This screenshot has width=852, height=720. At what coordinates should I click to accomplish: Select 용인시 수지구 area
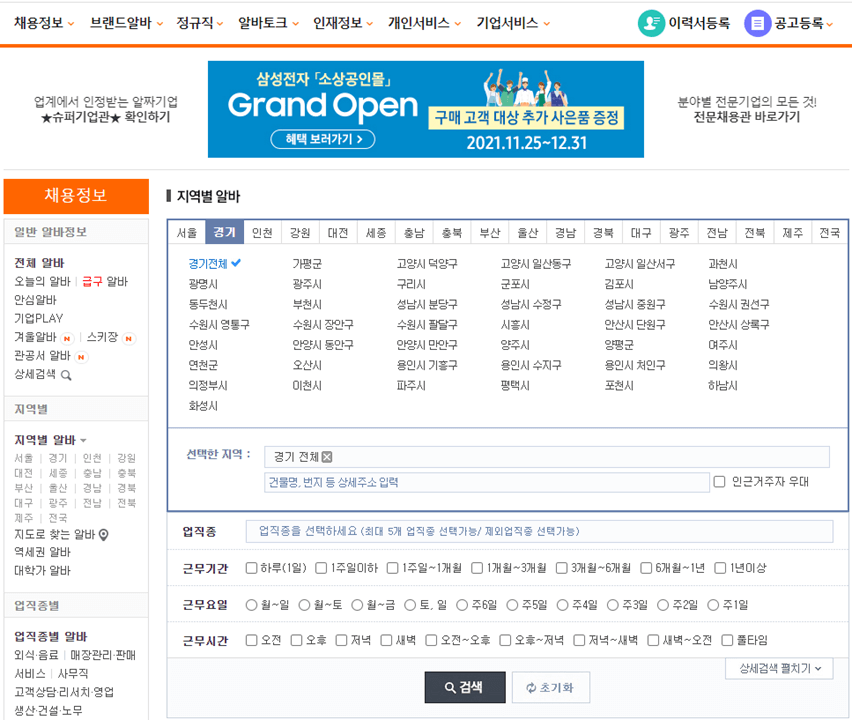(531, 365)
